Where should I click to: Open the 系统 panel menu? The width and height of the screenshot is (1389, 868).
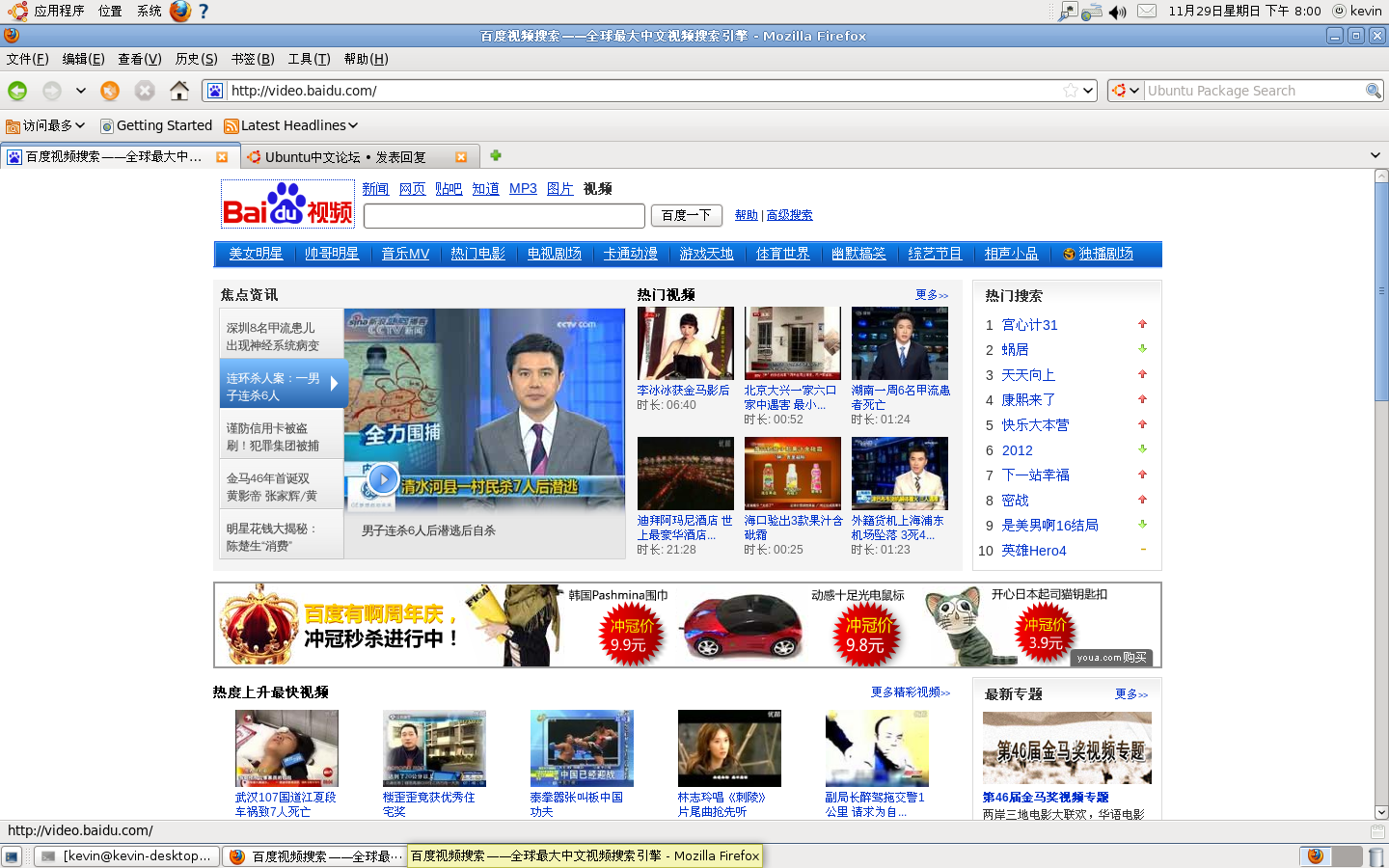point(150,11)
